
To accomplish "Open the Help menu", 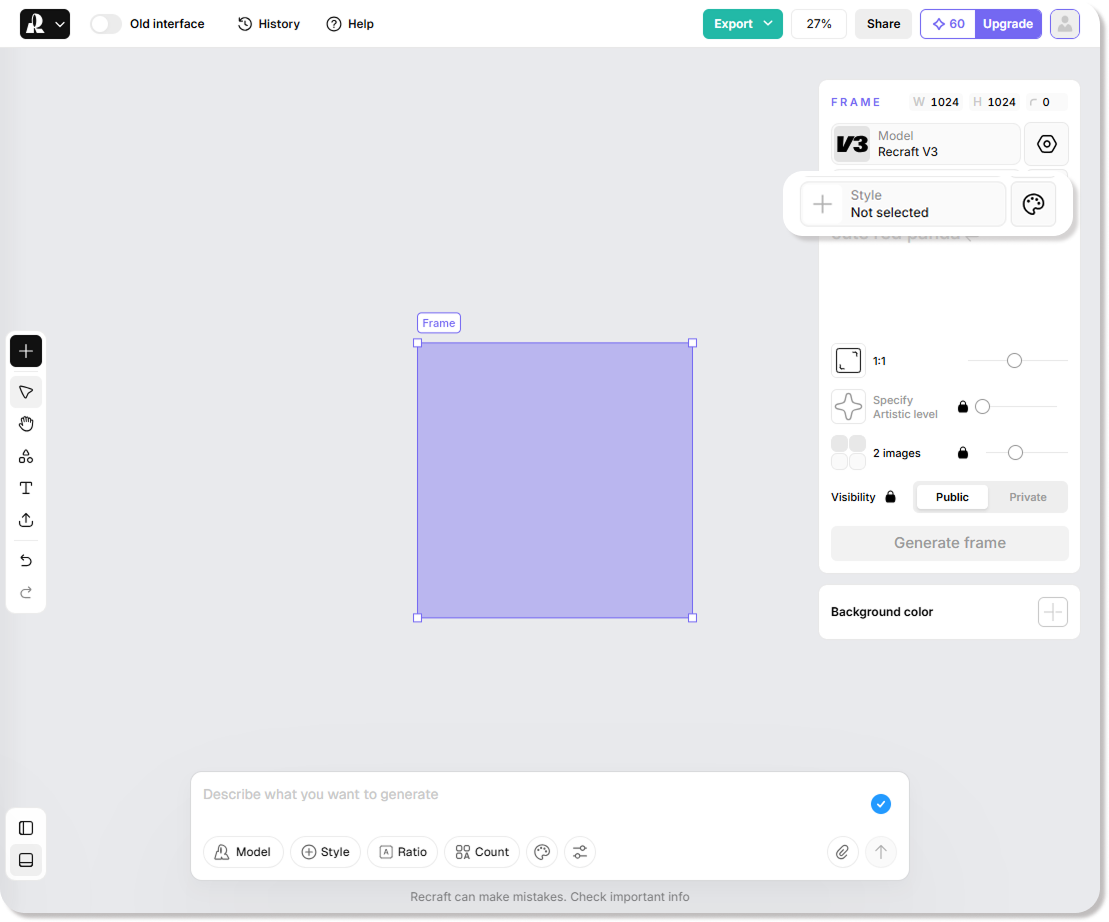I will [350, 24].
